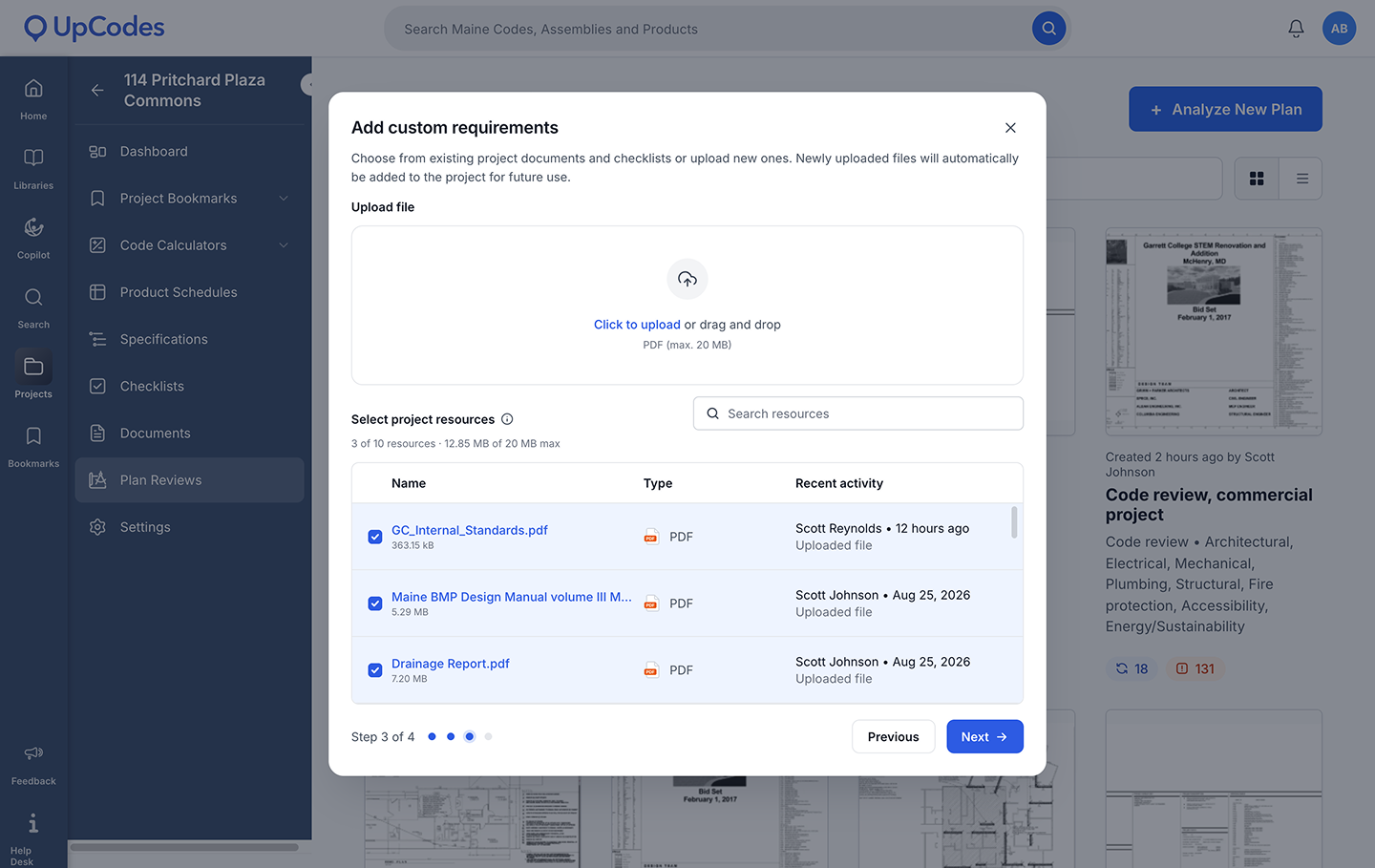Image resolution: width=1375 pixels, height=868 pixels.
Task: Click the UpCodes logo
Action: (x=94, y=28)
